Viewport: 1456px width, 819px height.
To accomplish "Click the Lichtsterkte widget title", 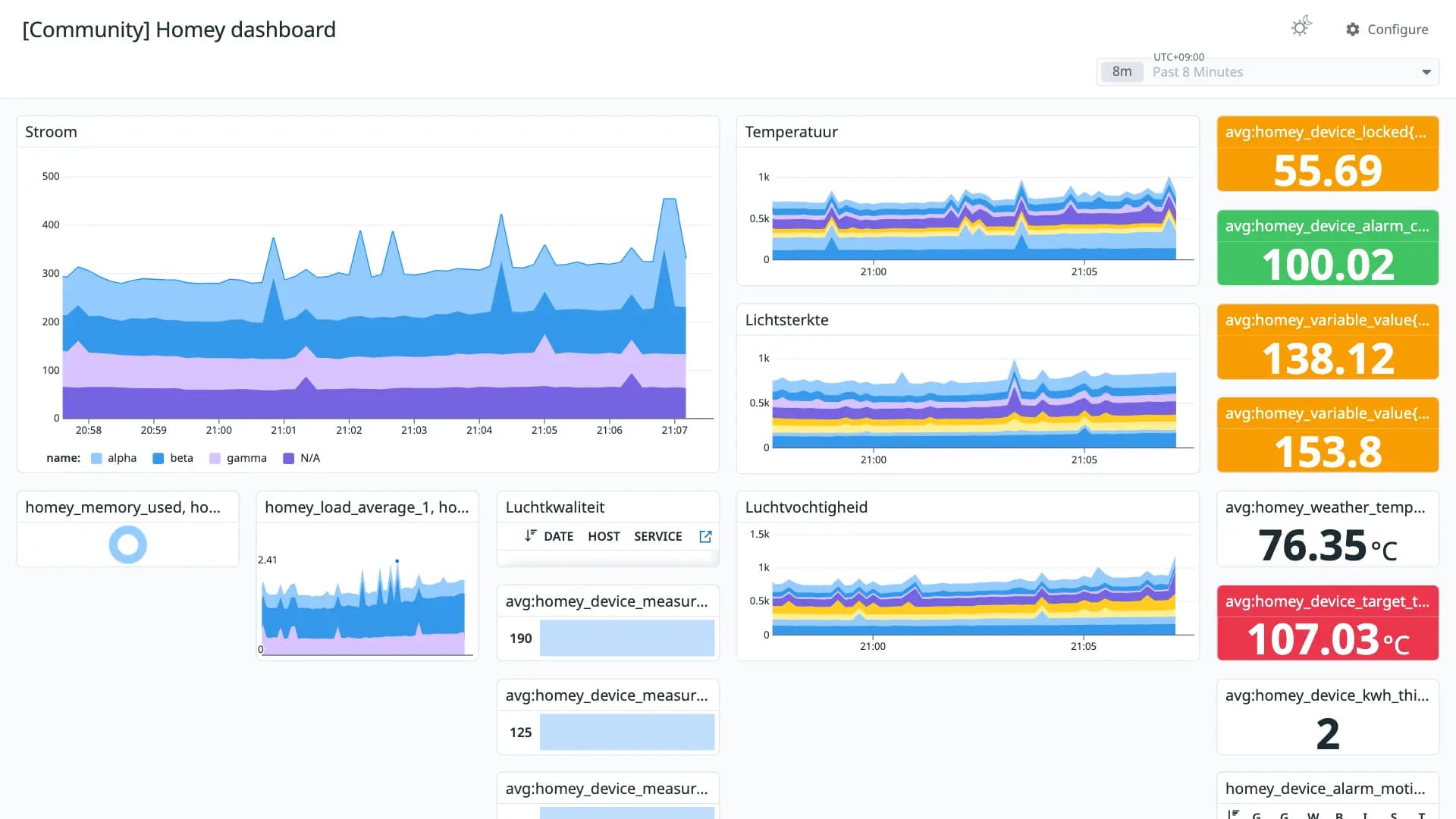I will (x=786, y=320).
